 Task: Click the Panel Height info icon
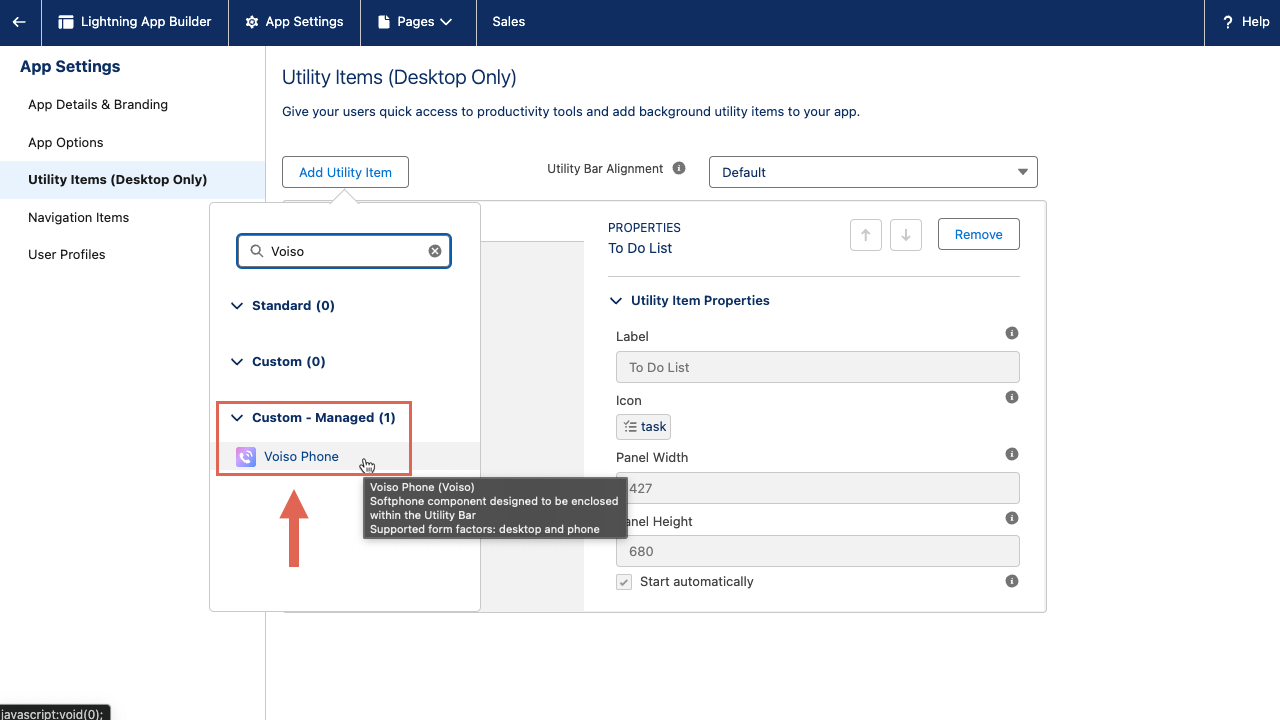pos(1012,518)
